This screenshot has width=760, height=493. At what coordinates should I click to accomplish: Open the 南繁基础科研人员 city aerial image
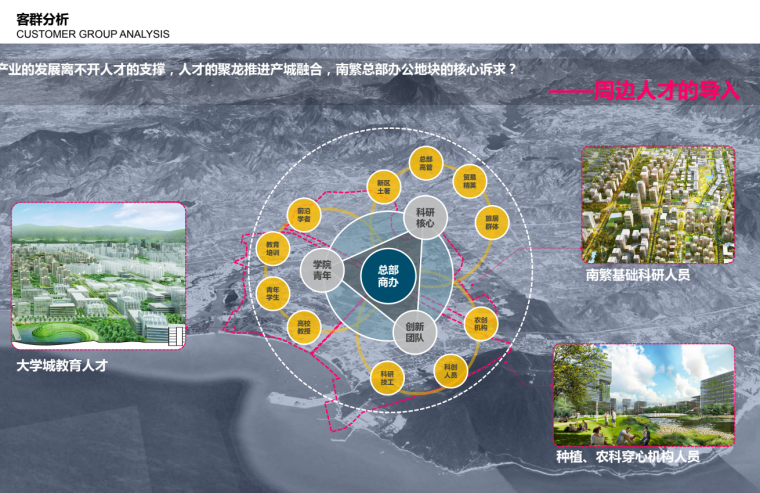[658, 205]
